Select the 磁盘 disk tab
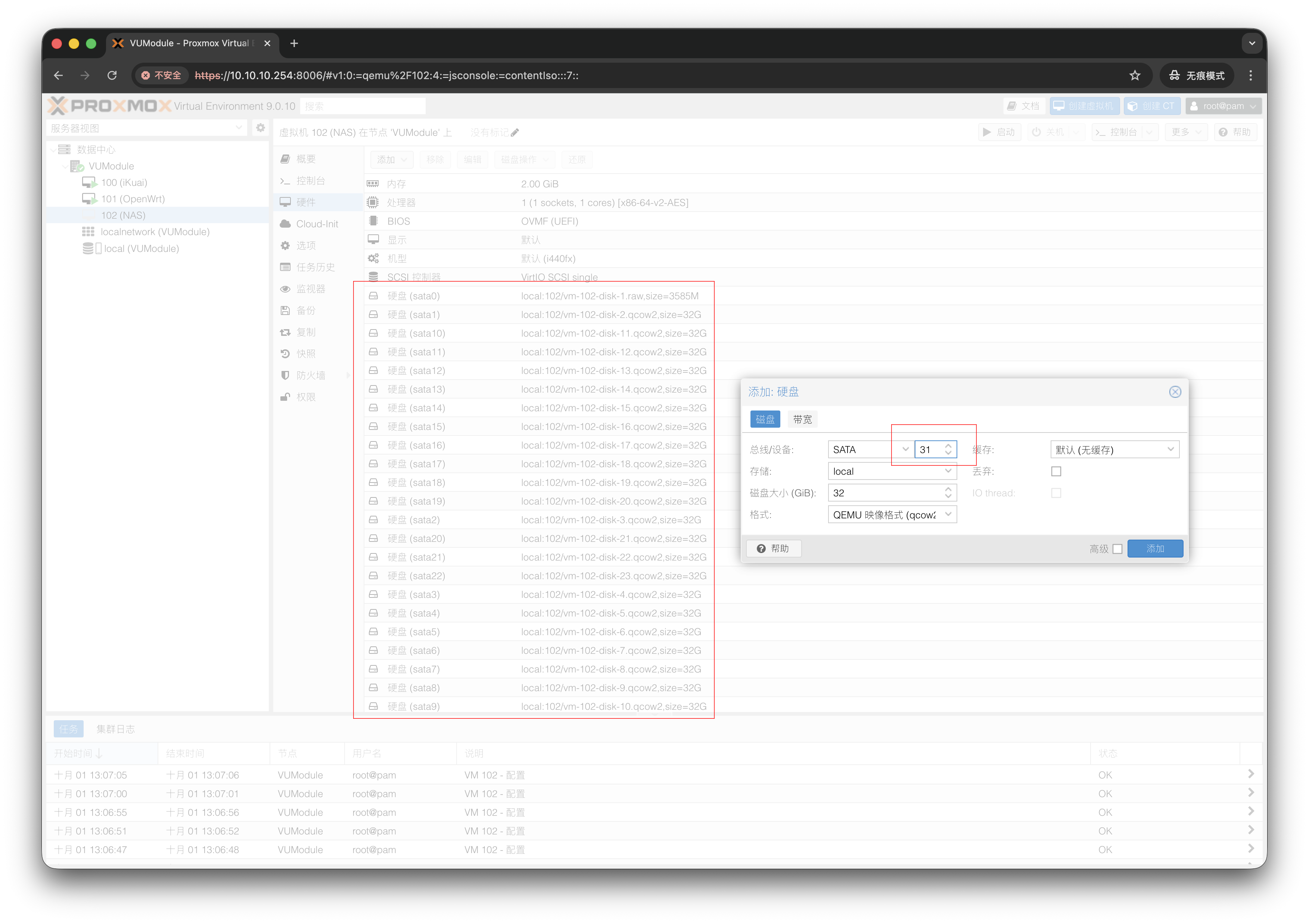Screen dimensions: 1309x924 point(765,419)
